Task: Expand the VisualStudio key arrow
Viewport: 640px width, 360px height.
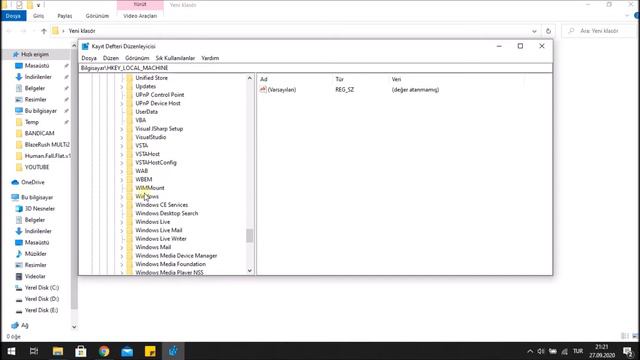Action: [122, 138]
